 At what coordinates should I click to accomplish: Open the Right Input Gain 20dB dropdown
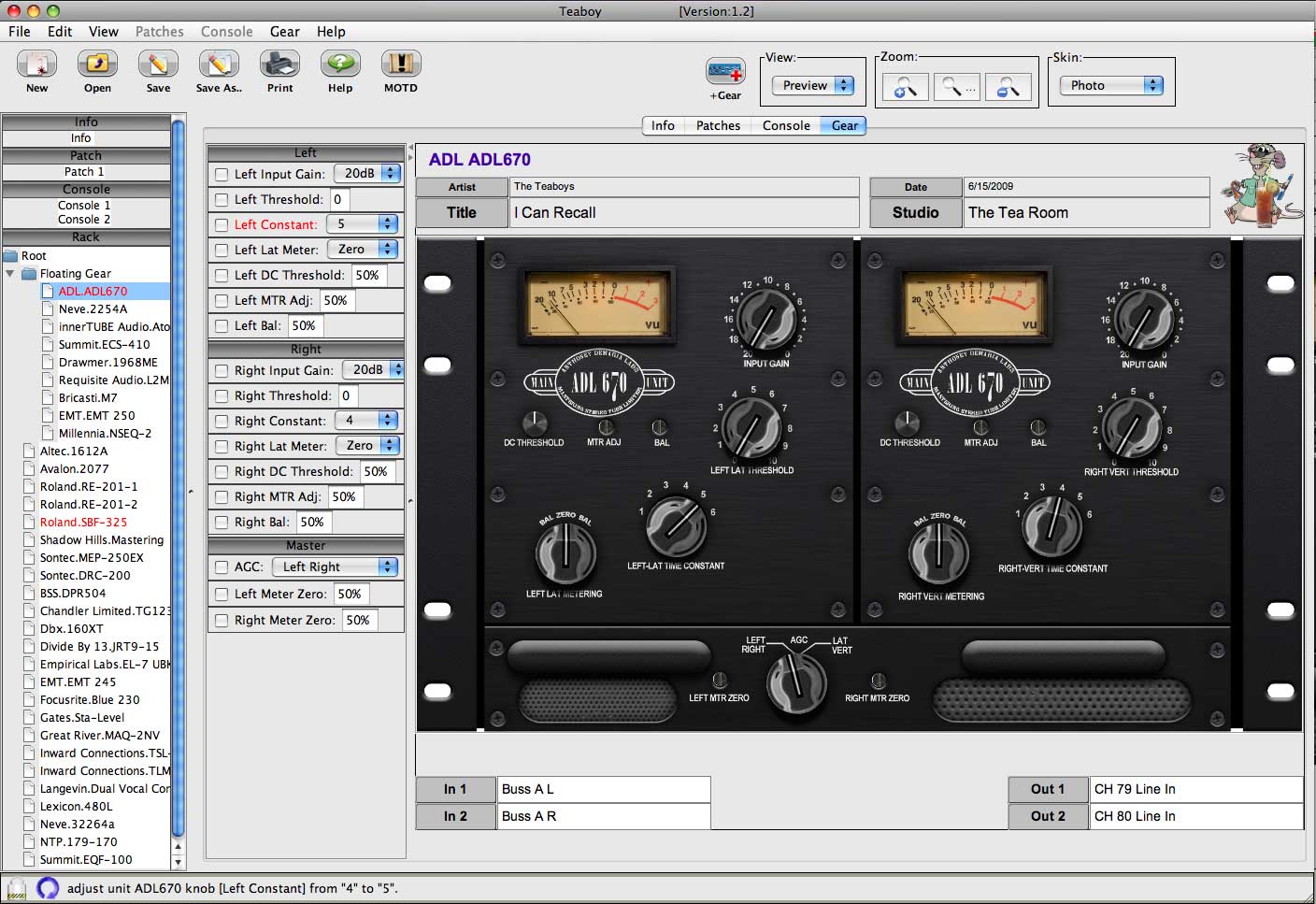pos(372,369)
